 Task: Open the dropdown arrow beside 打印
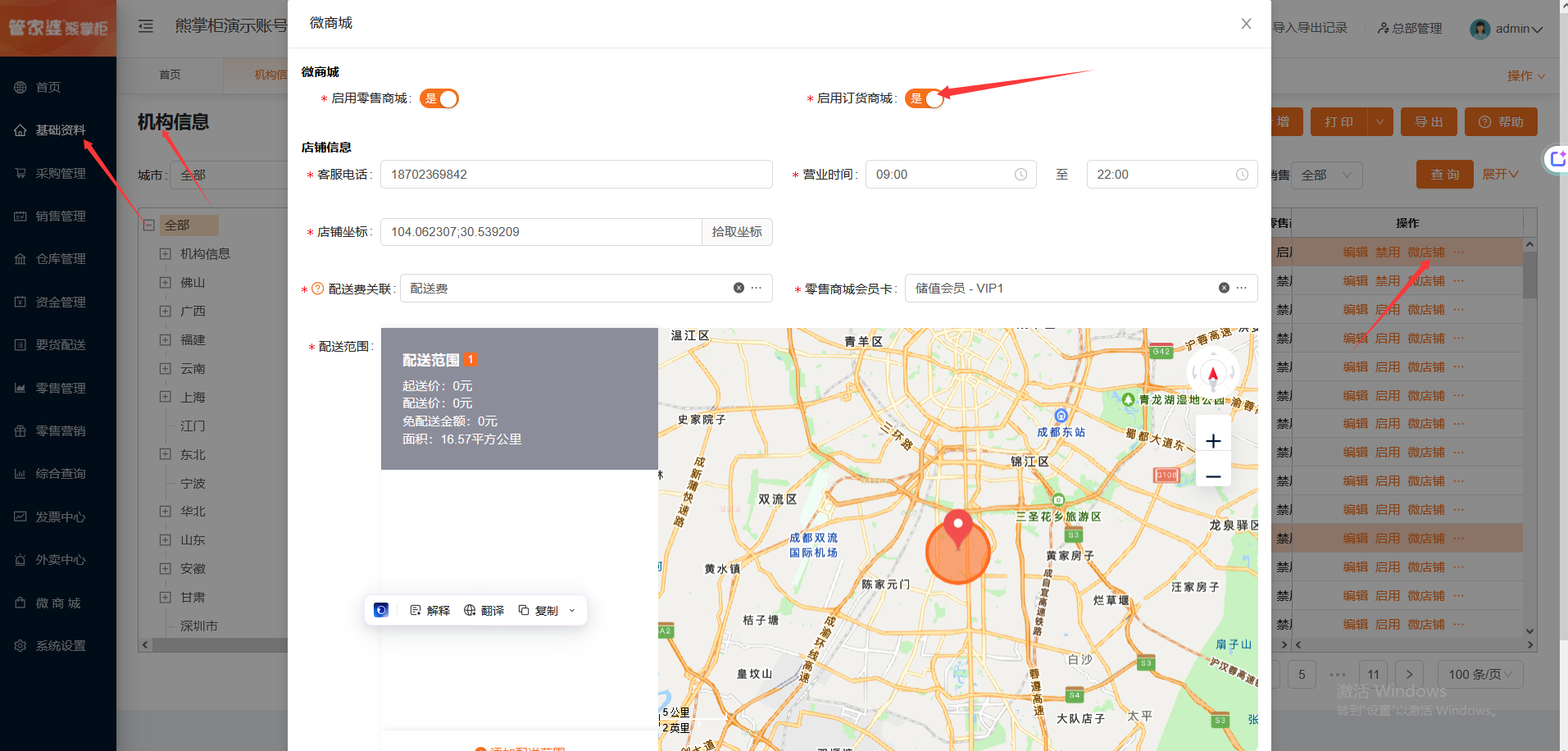(1379, 121)
